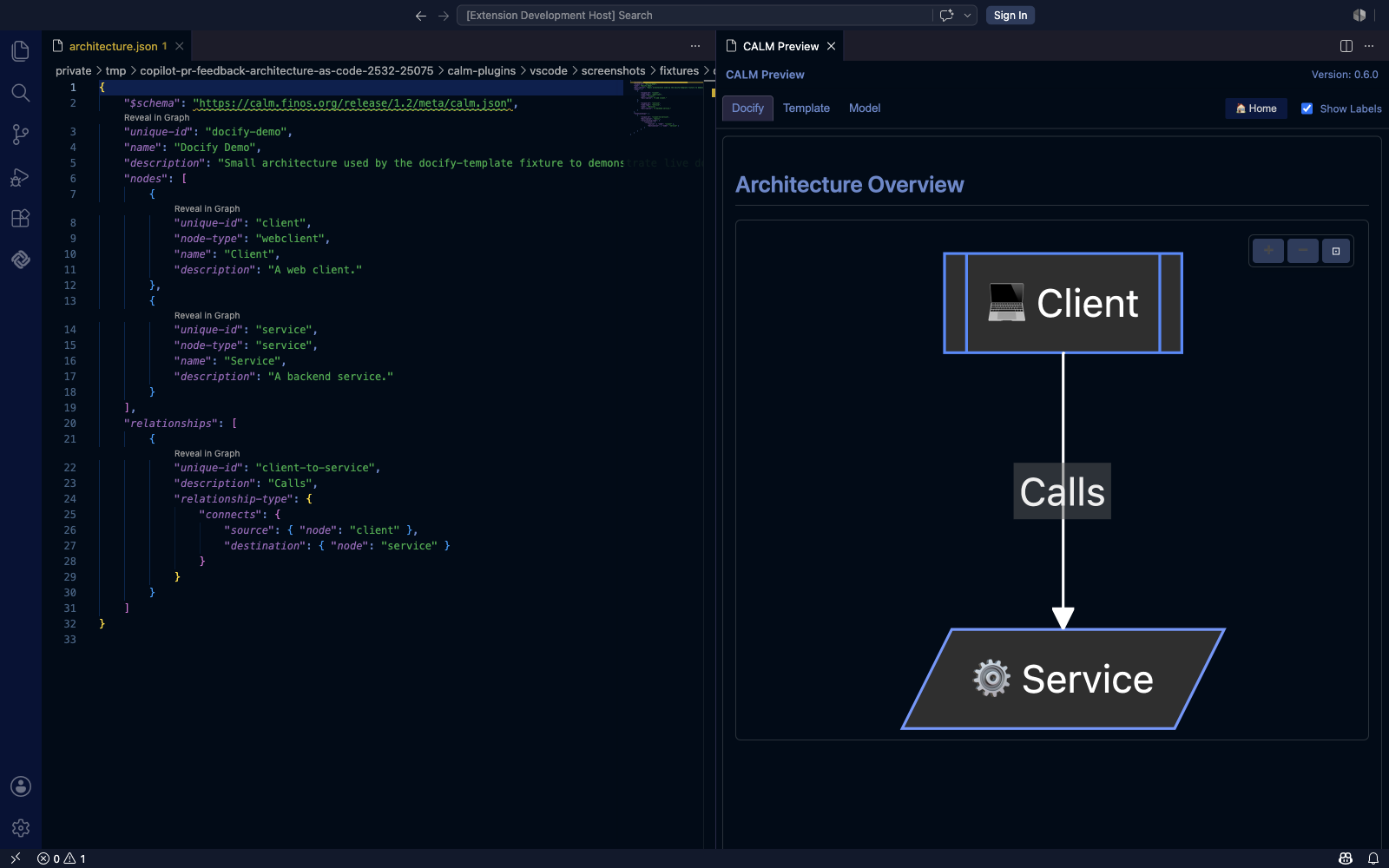Viewport: 1389px width, 868px height.
Task: Click breadcrumb segment private
Action: coord(74,71)
